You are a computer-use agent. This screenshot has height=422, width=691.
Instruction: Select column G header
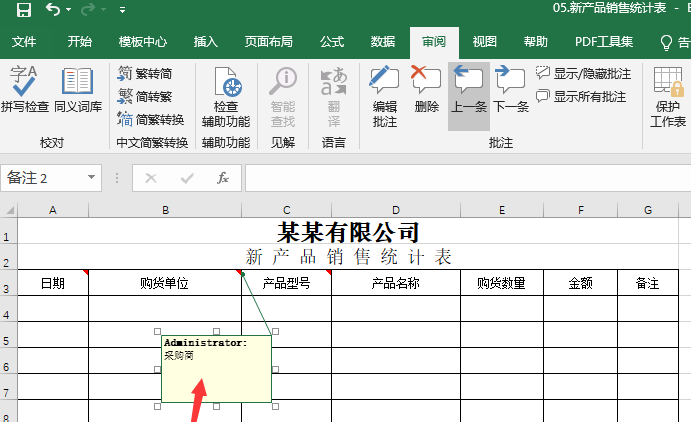tap(648, 210)
